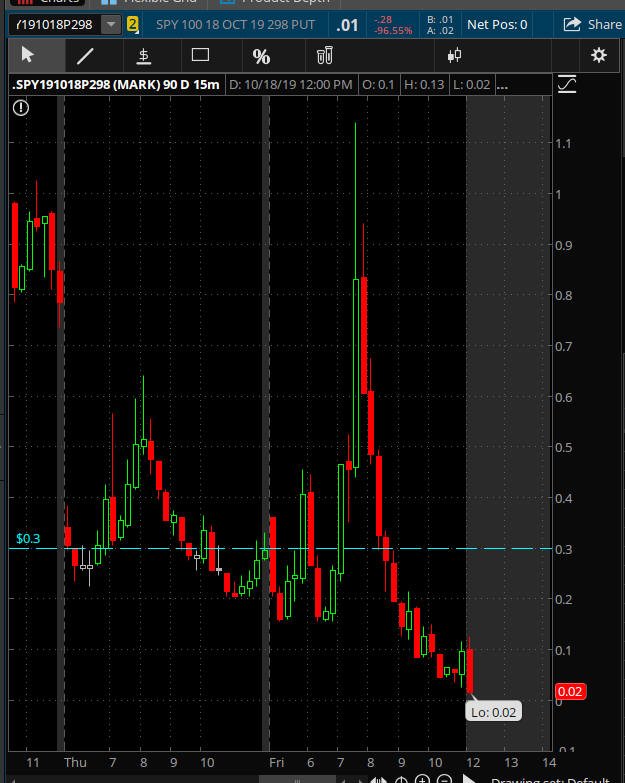Image resolution: width=625 pixels, height=783 pixels.
Task: Click the symbol input field
Action: [x=55, y=24]
